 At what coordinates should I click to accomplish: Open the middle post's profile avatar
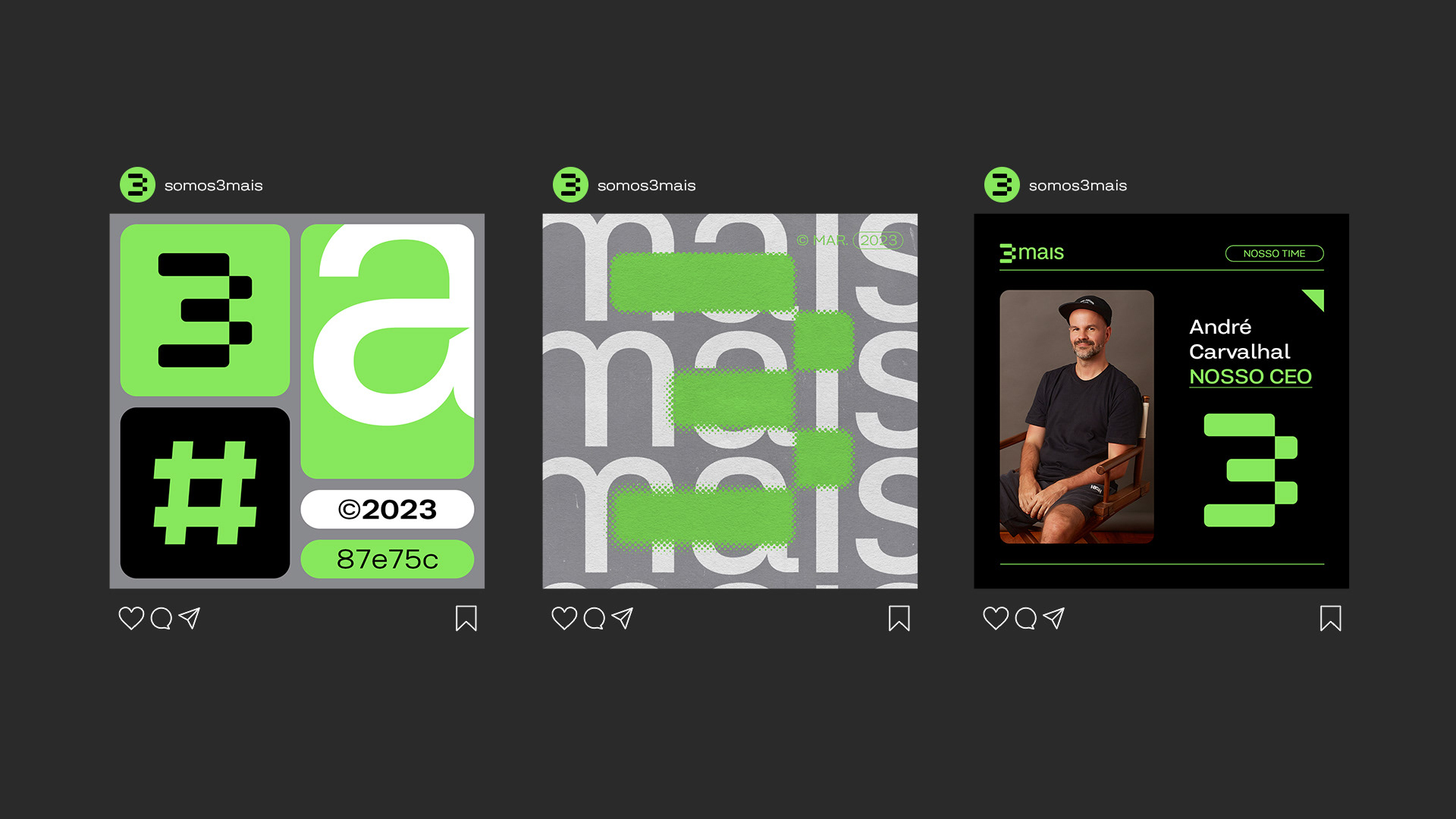(570, 184)
